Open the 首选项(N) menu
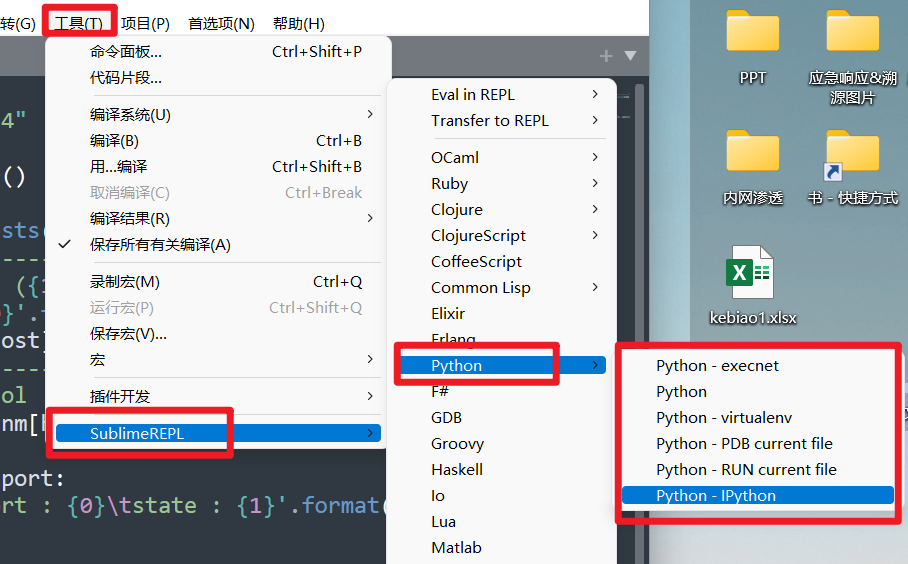The height and width of the screenshot is (564, 908). (x=221, y=24)
